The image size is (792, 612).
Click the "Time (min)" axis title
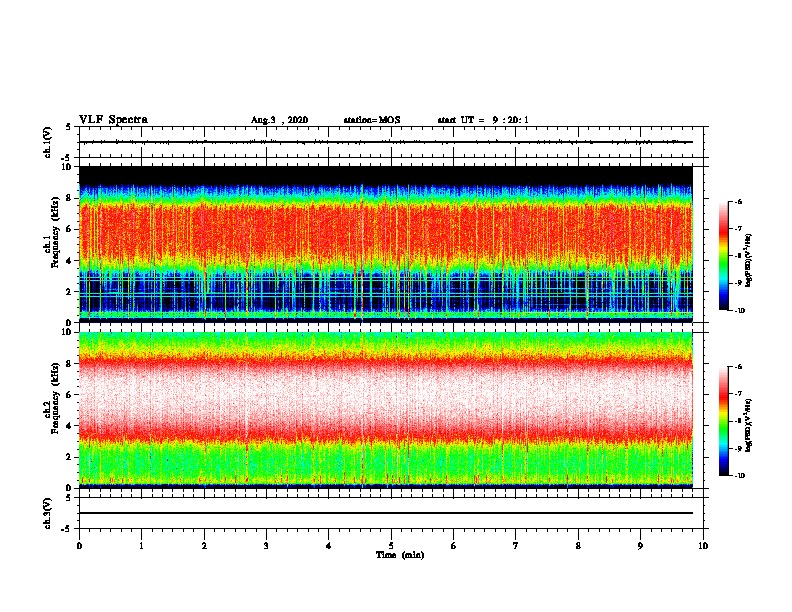tap(400, 555)
